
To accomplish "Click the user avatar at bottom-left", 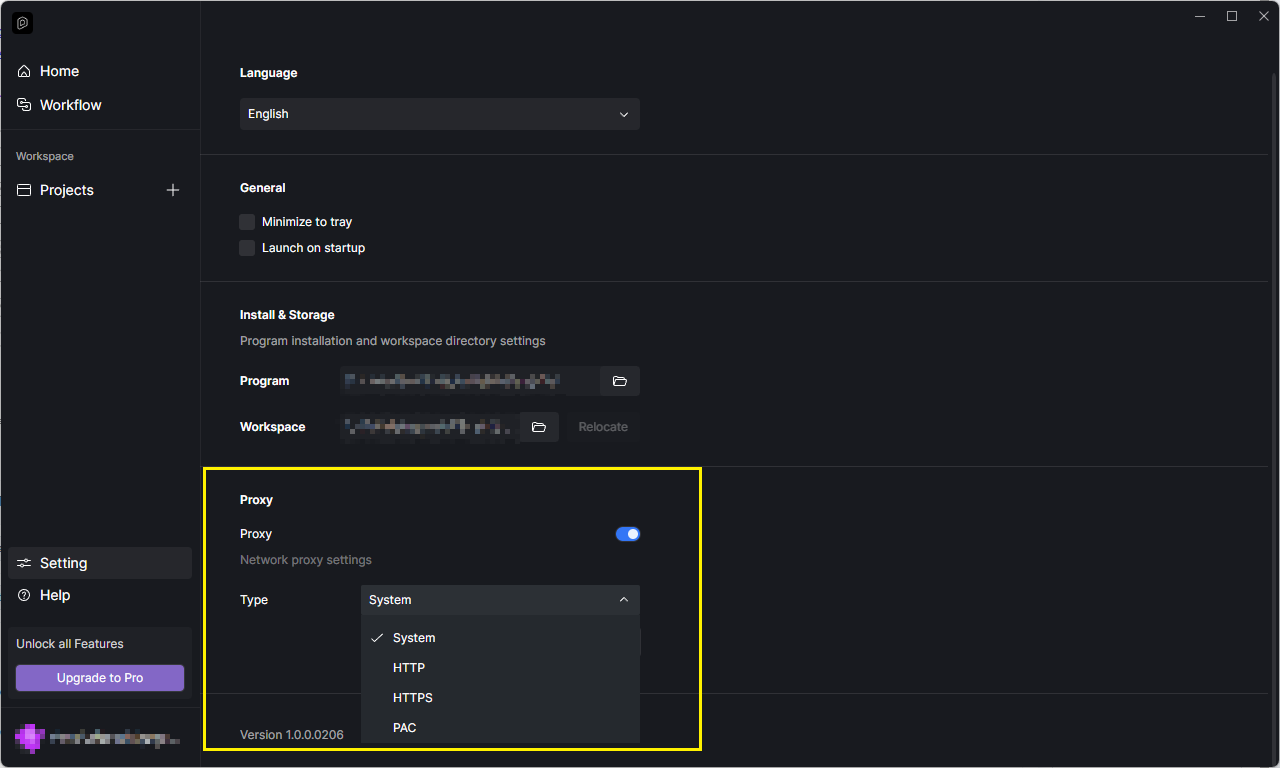I will [x=30, y=738].
